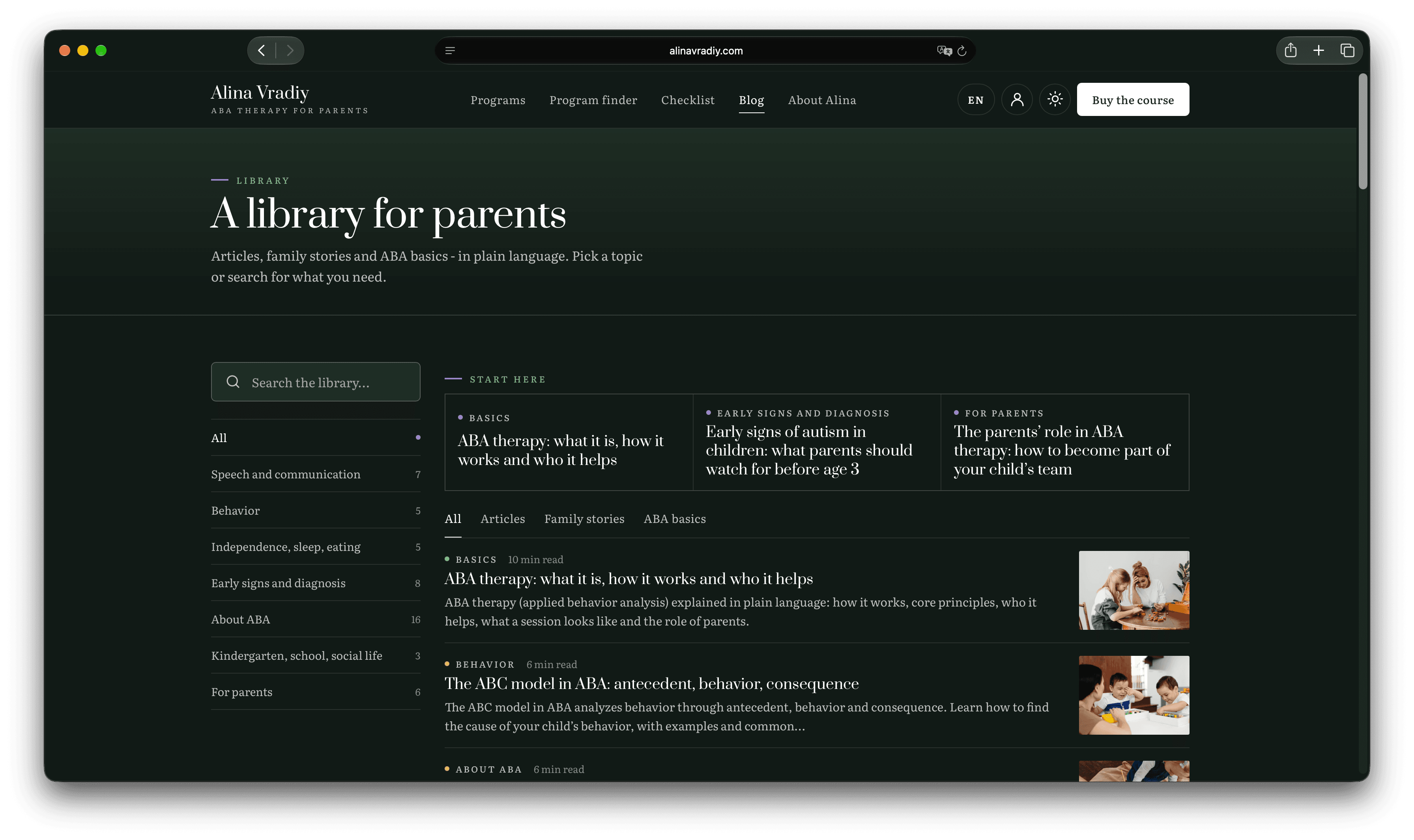
Task: Click the Alina Vradiy site logo
Action: click(x=289, y=99)
